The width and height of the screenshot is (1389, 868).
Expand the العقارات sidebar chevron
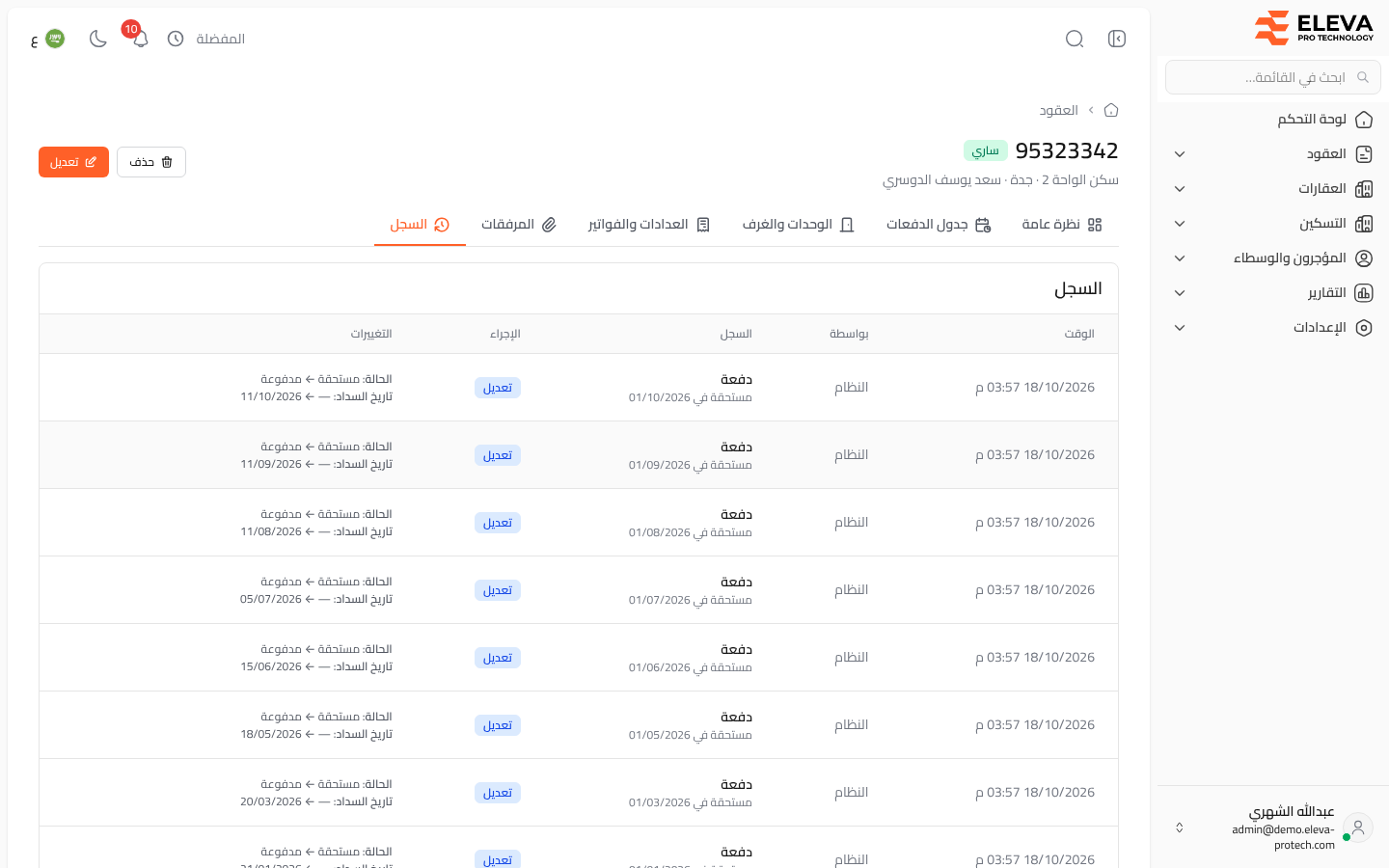[x=1180, y=189]
